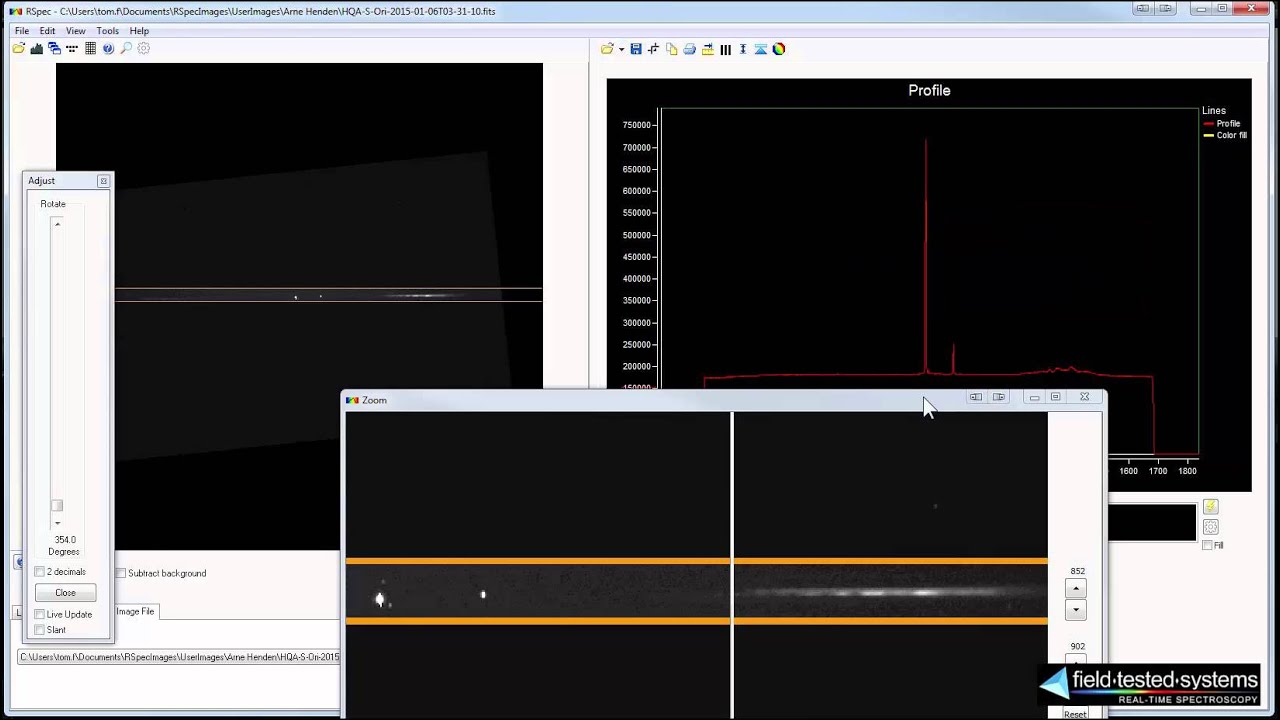Print the profile graph

click(690, 49)
